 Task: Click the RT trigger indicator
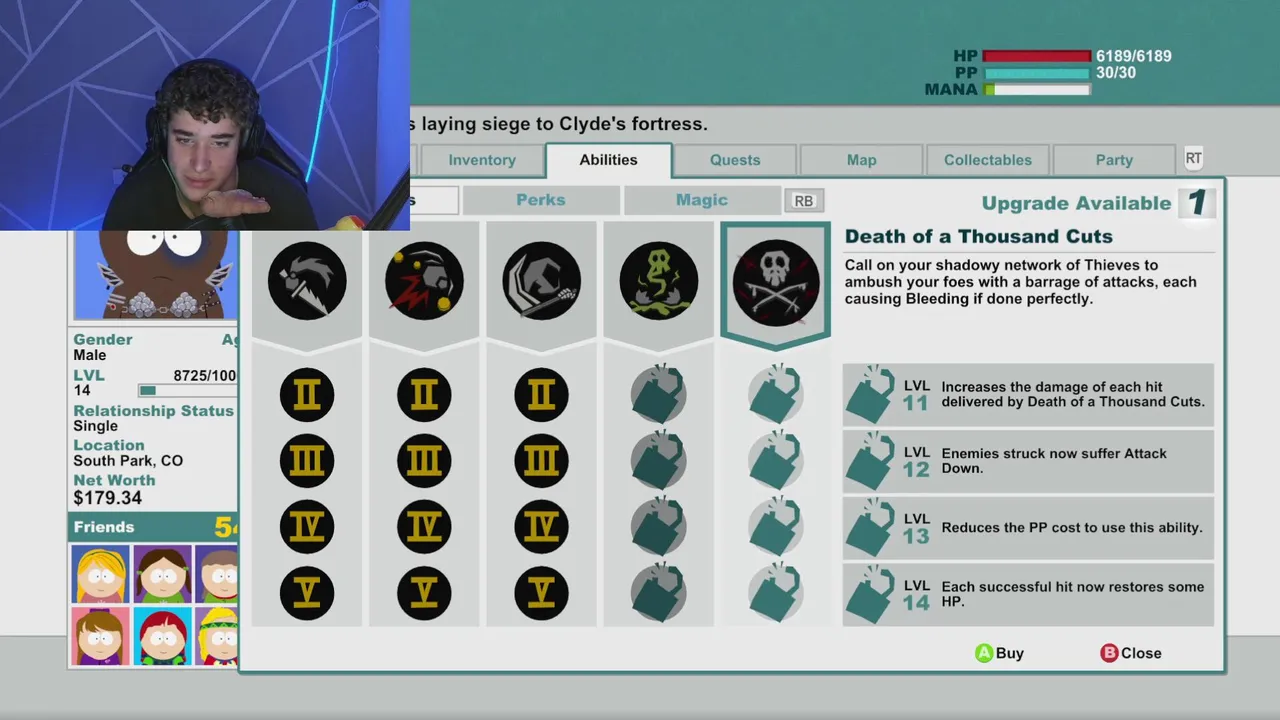click(1193, 158)
